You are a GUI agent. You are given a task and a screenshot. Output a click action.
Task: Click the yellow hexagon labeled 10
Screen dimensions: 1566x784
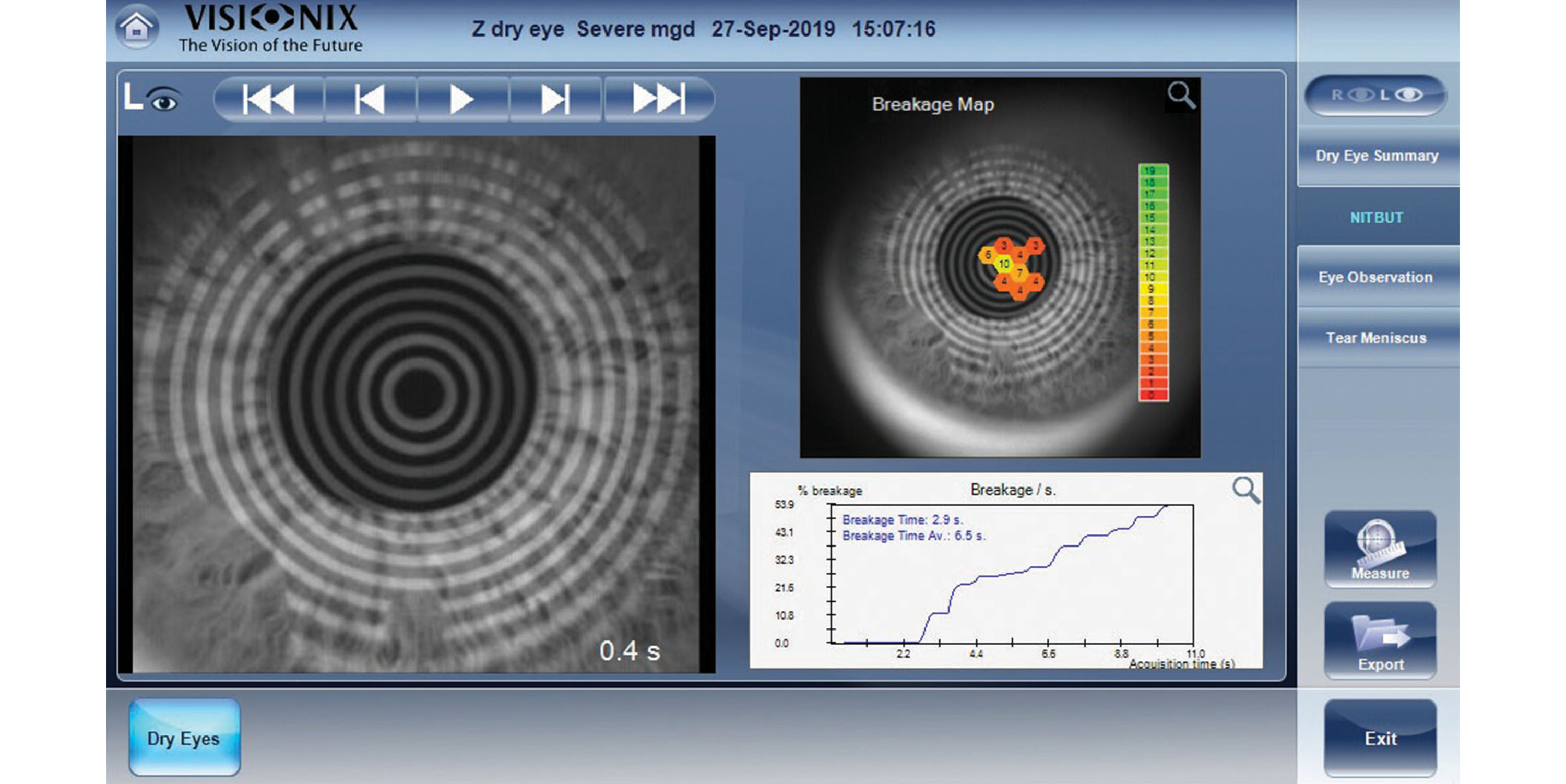1004,264
